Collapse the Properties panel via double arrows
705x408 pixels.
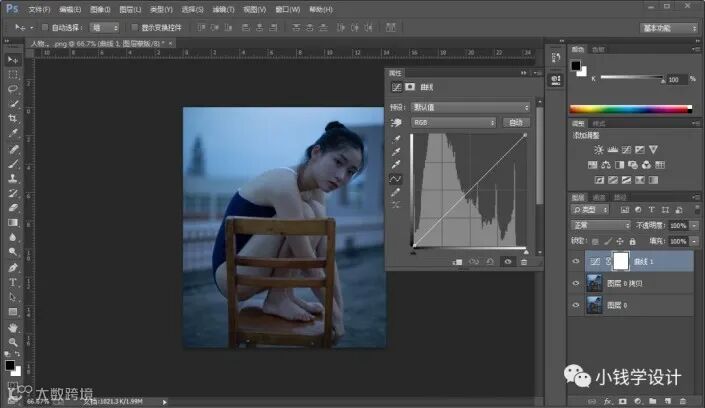point(524,73)
